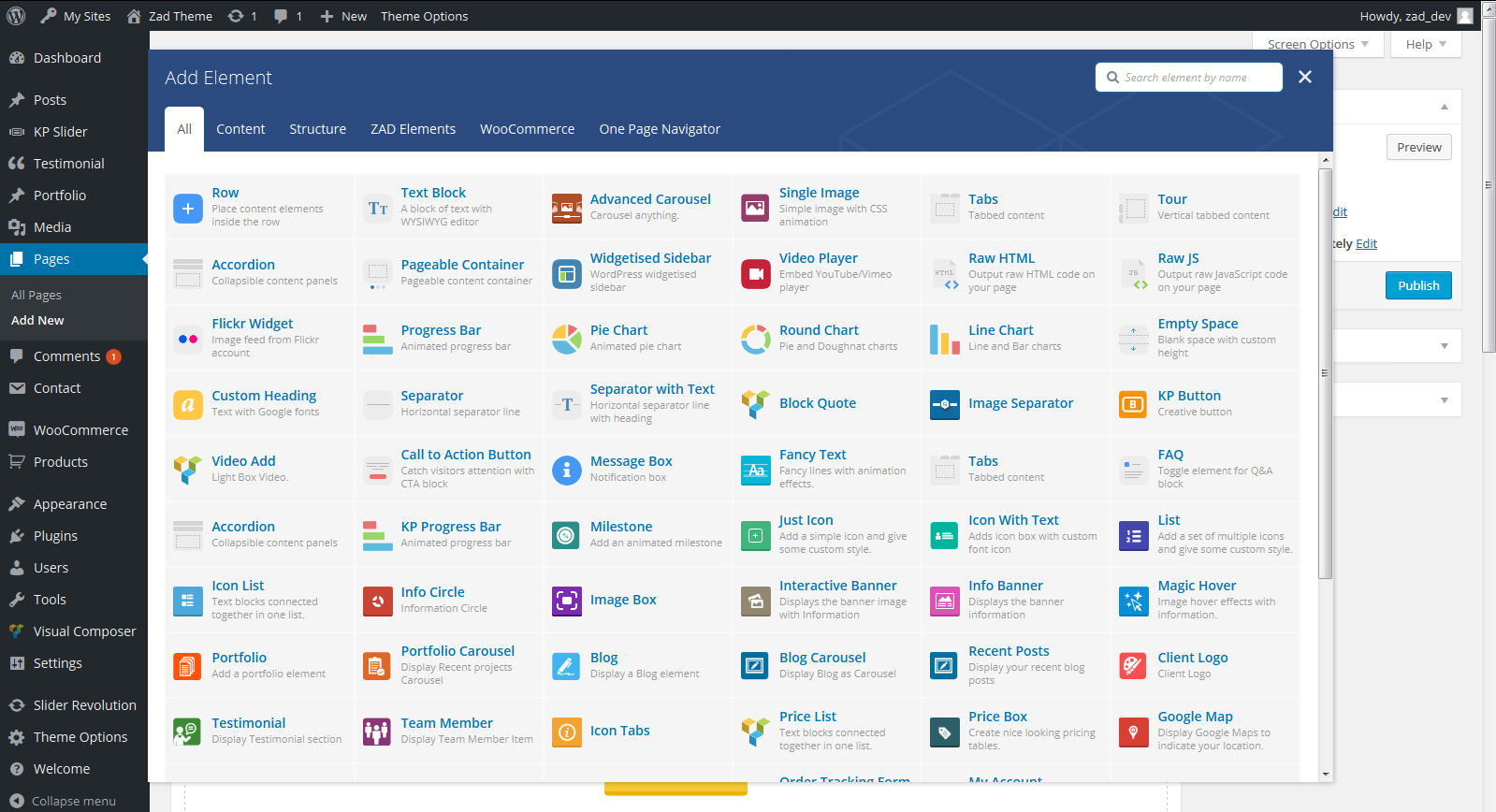Screen dimensions: 1496x812
Task: Click the Add Element dialog scrollbar
Action: point(1325,374)
